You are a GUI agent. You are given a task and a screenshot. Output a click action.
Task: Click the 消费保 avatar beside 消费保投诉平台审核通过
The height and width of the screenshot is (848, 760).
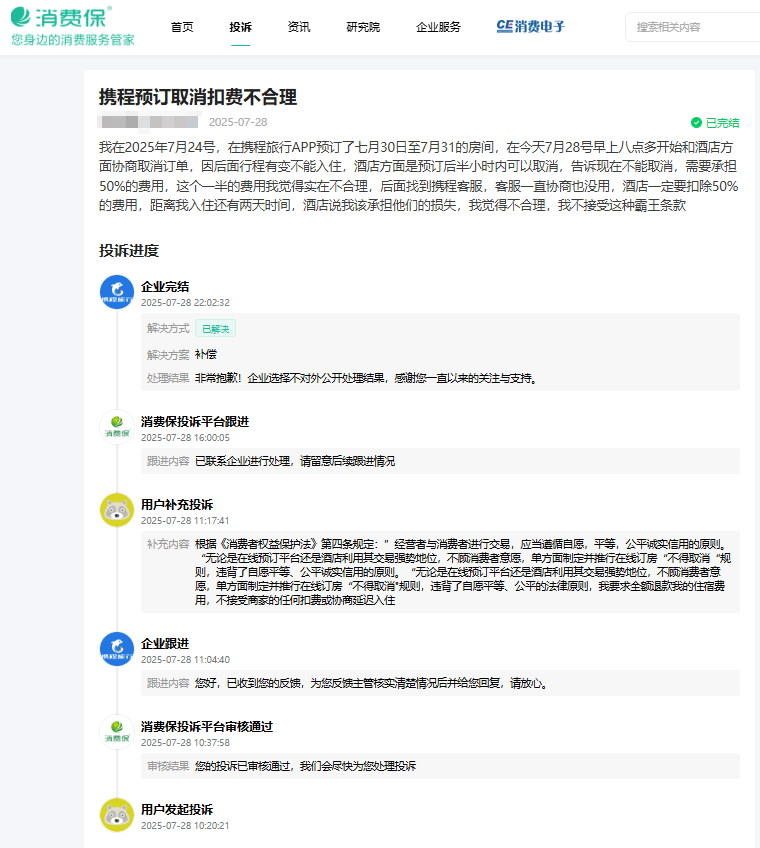(x=117, y=732)
